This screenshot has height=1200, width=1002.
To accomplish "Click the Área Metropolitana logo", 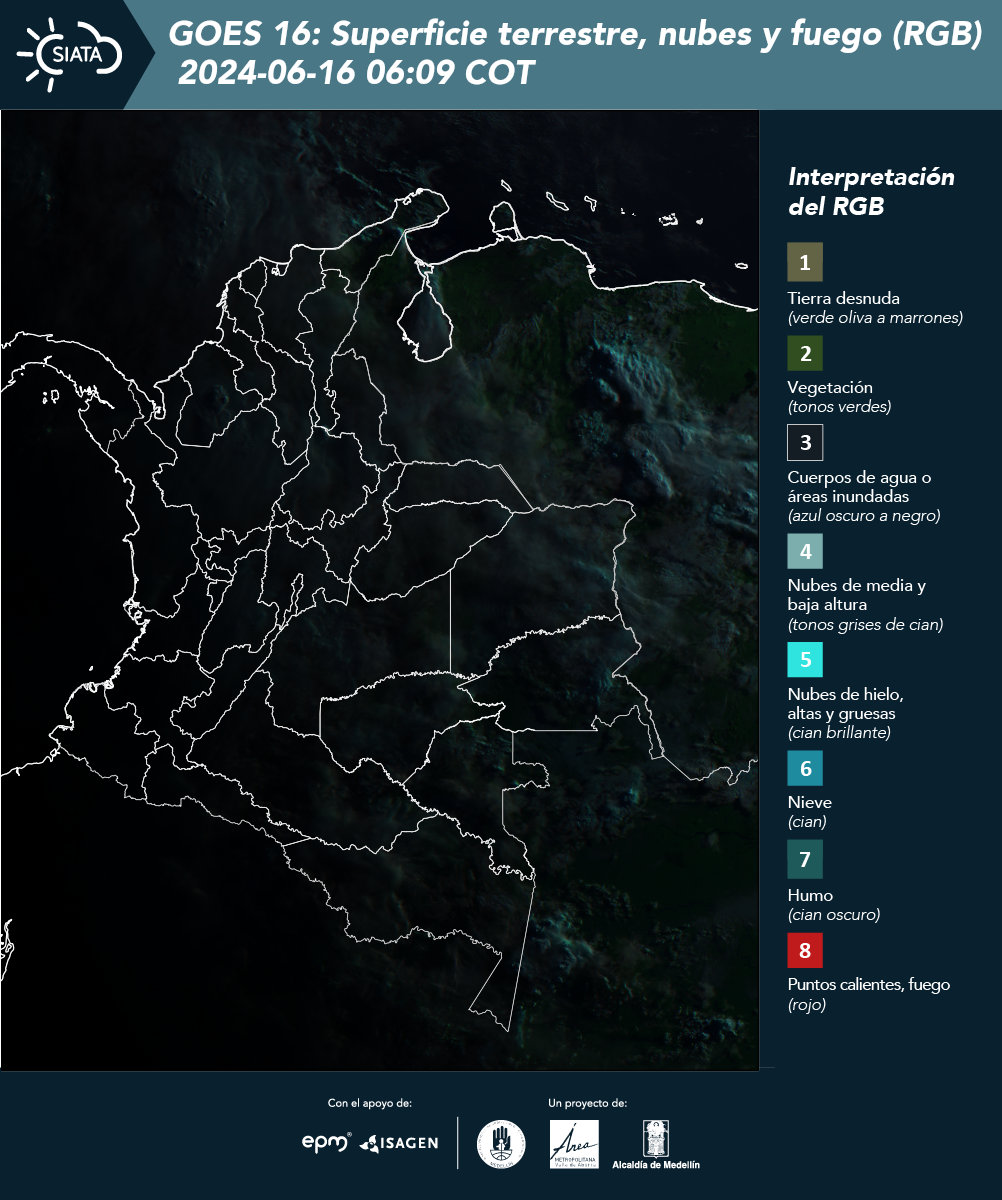I will [575, 1144].
